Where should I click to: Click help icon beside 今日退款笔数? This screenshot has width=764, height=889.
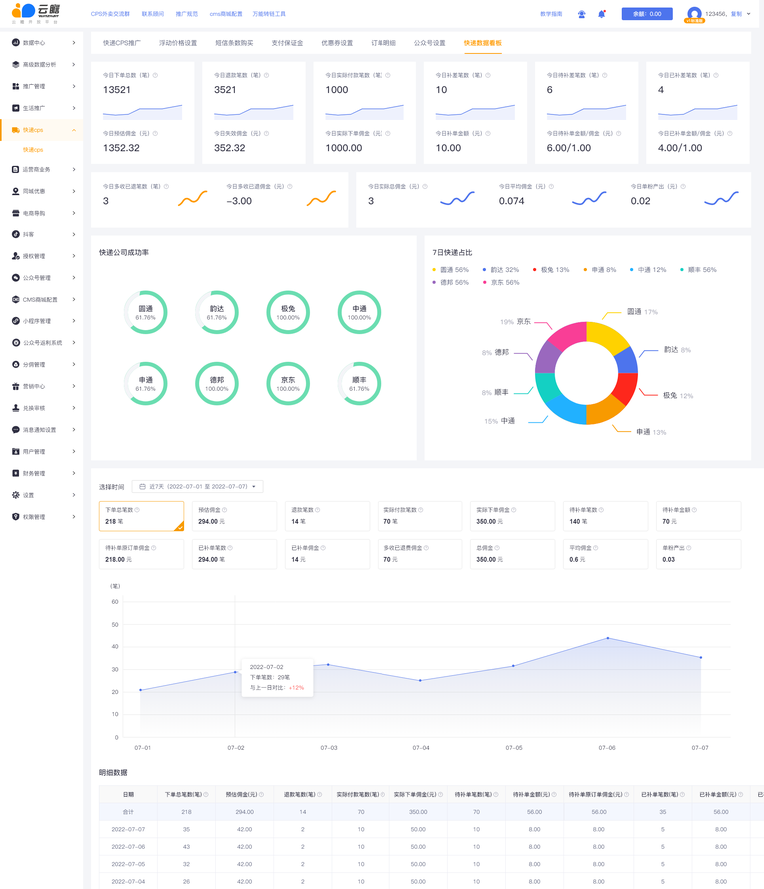click(x=266, y=75)
